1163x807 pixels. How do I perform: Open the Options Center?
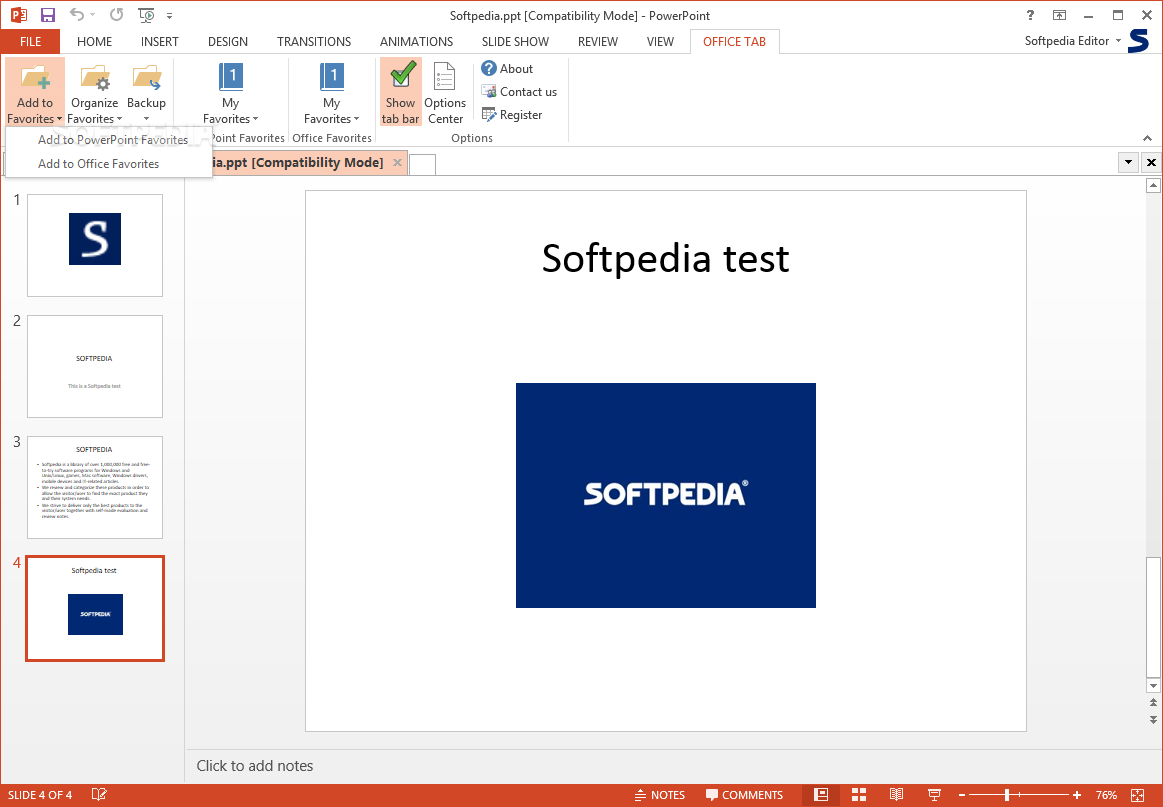click(x=445, y=93)
